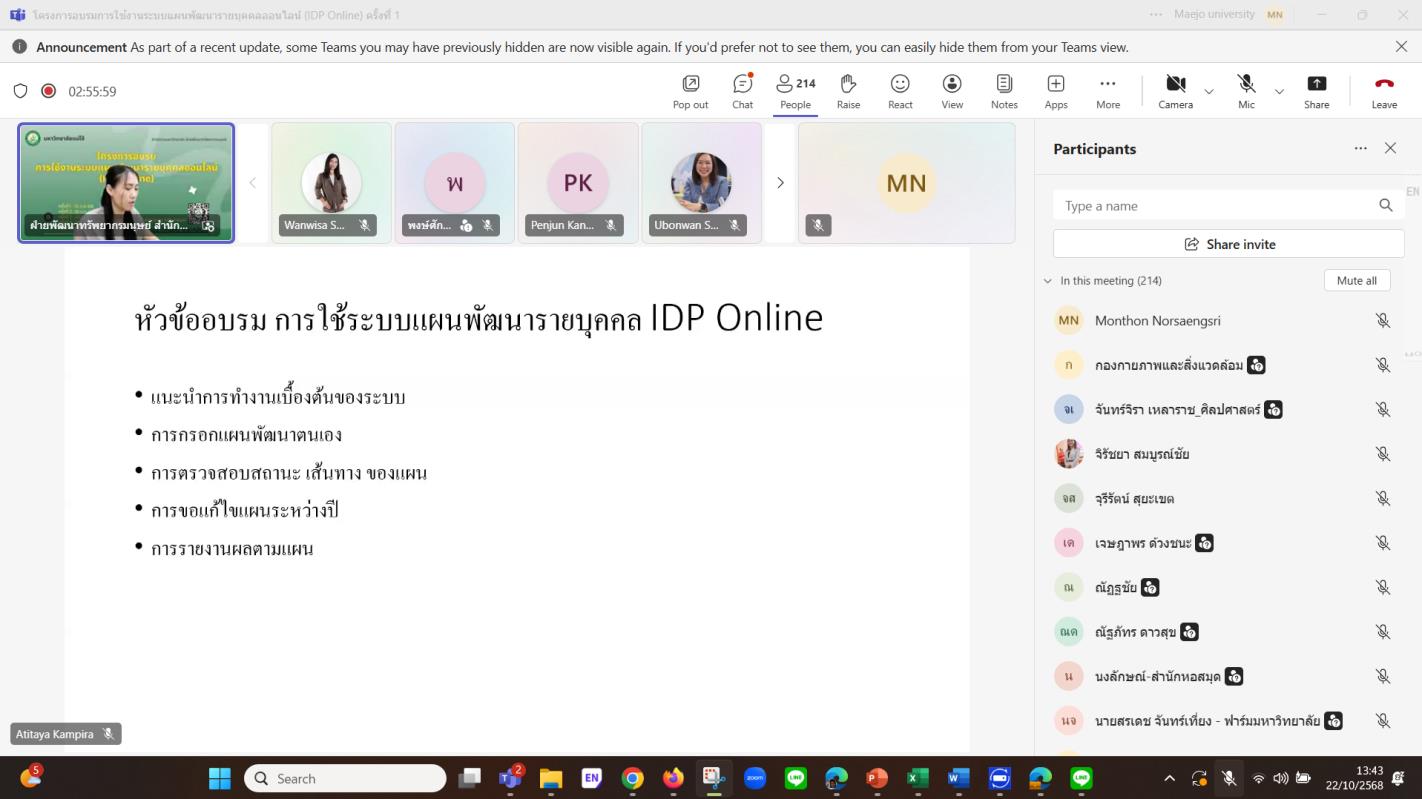Image resolution: width=1422 pixels, height=799 pixels.
Task: Select the People tab
Action: point(796,90)
